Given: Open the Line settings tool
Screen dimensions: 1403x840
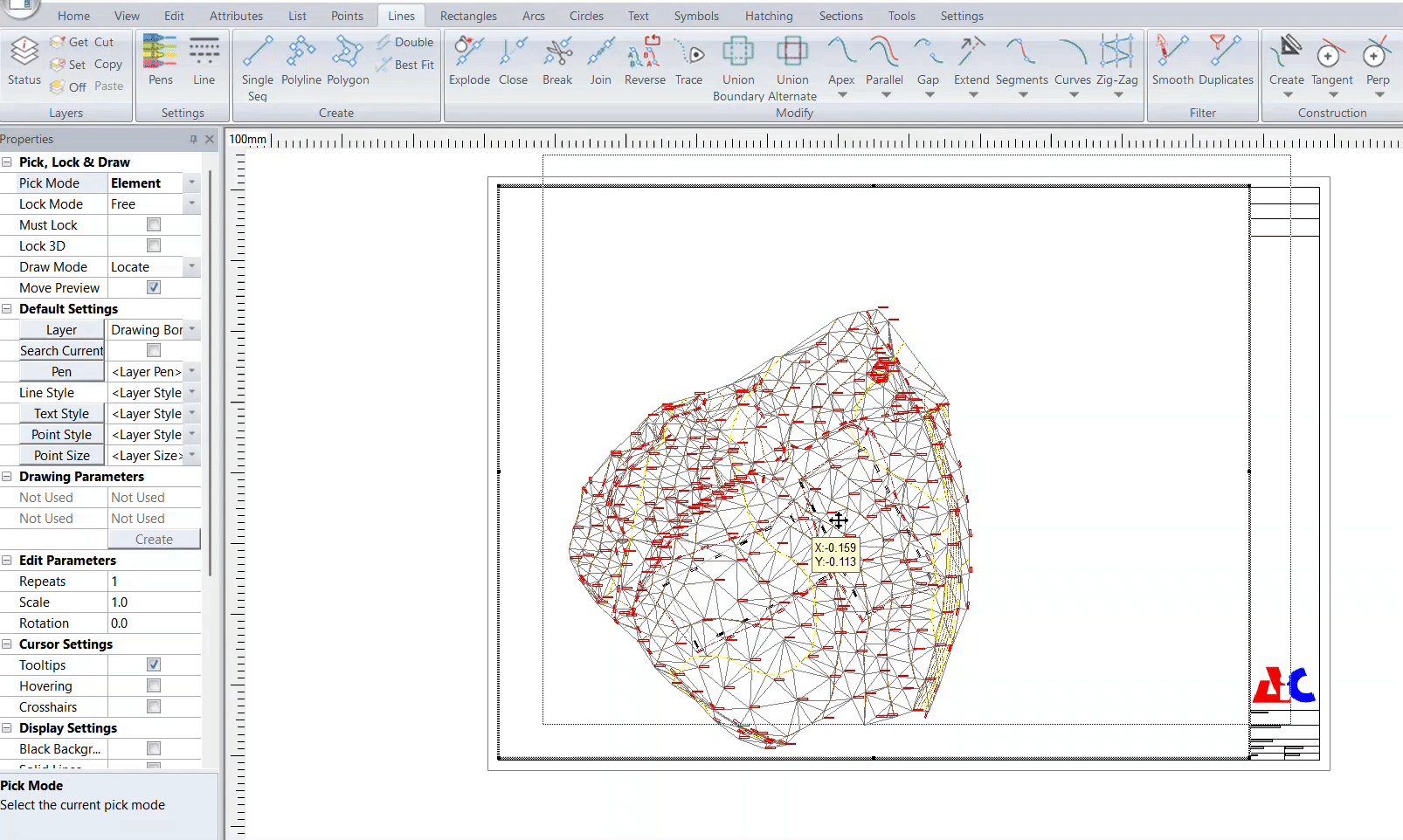Looking at the screenshot, I should [x=204, y=61].
